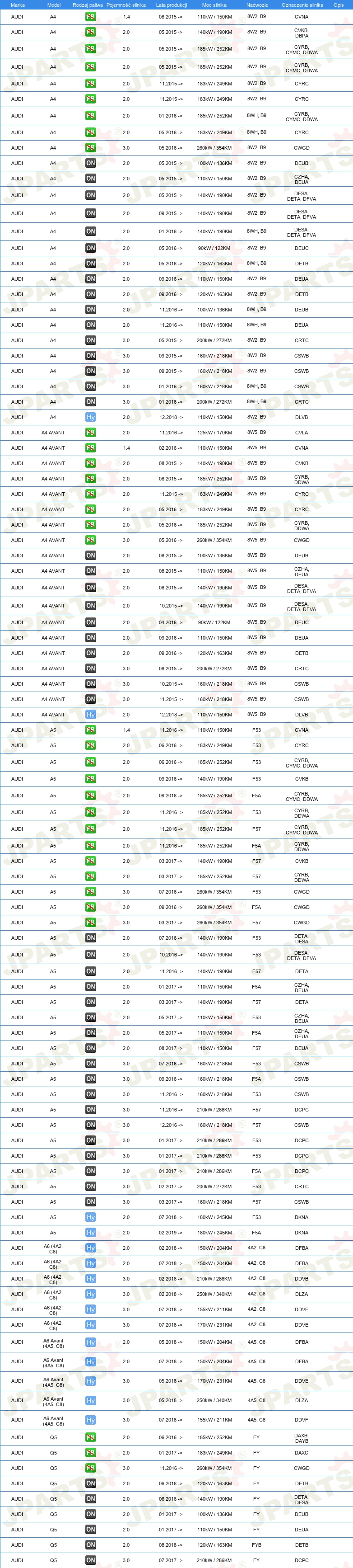
Task: Click petrol icon in A5 F57 CVKB row
Action: point(91,861)
